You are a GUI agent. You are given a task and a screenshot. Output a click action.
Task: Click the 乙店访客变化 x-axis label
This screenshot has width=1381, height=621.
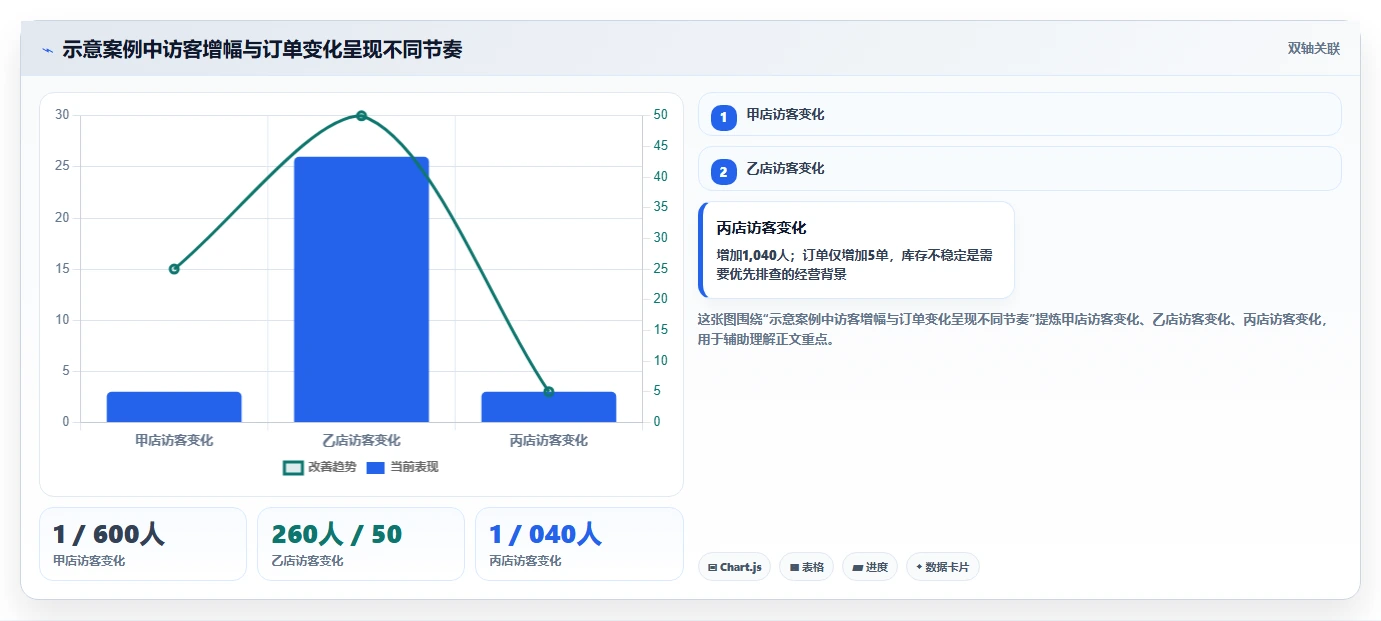coord(361,440)
